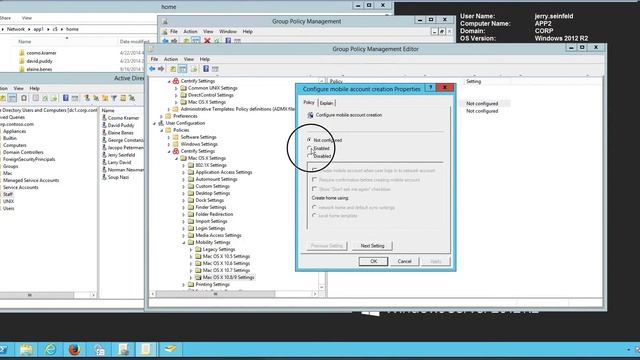640x360 pixels.
Task: Toggle Show/Hide console tree in Policy Editor toolbar
Action: pos(182,69)
